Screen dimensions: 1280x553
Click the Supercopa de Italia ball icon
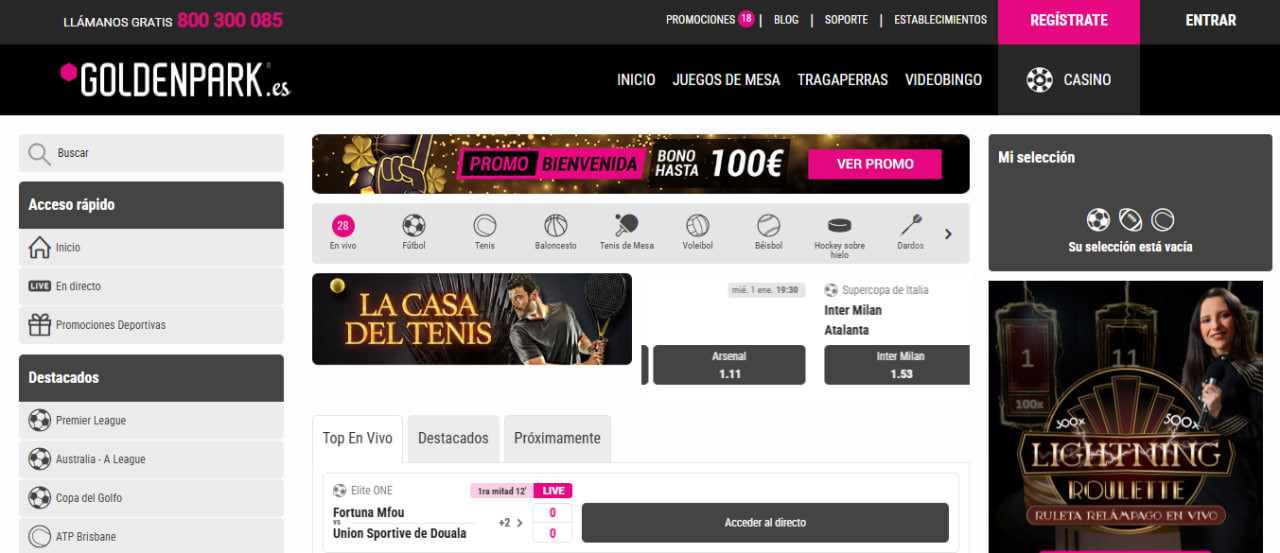coord(831,290)
